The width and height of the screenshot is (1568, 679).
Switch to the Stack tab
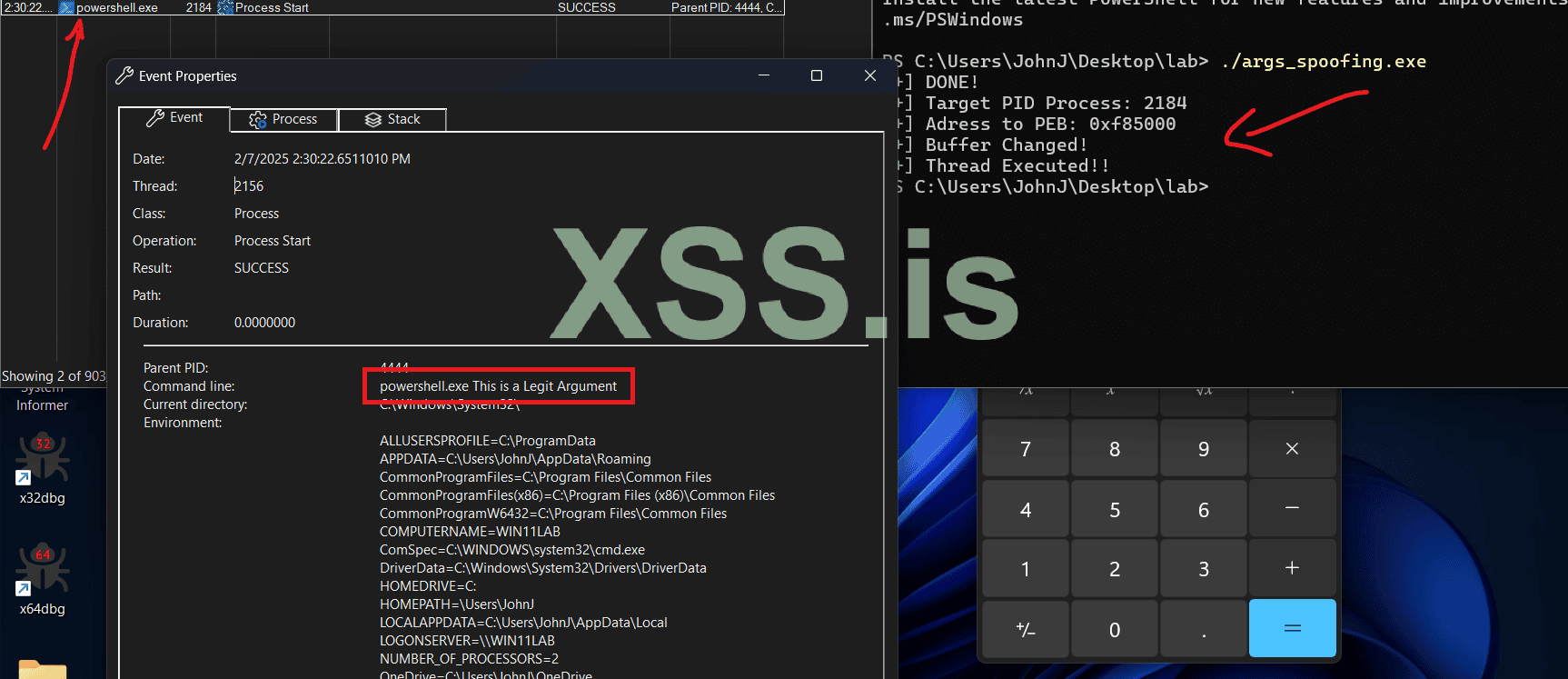(392, 119)
